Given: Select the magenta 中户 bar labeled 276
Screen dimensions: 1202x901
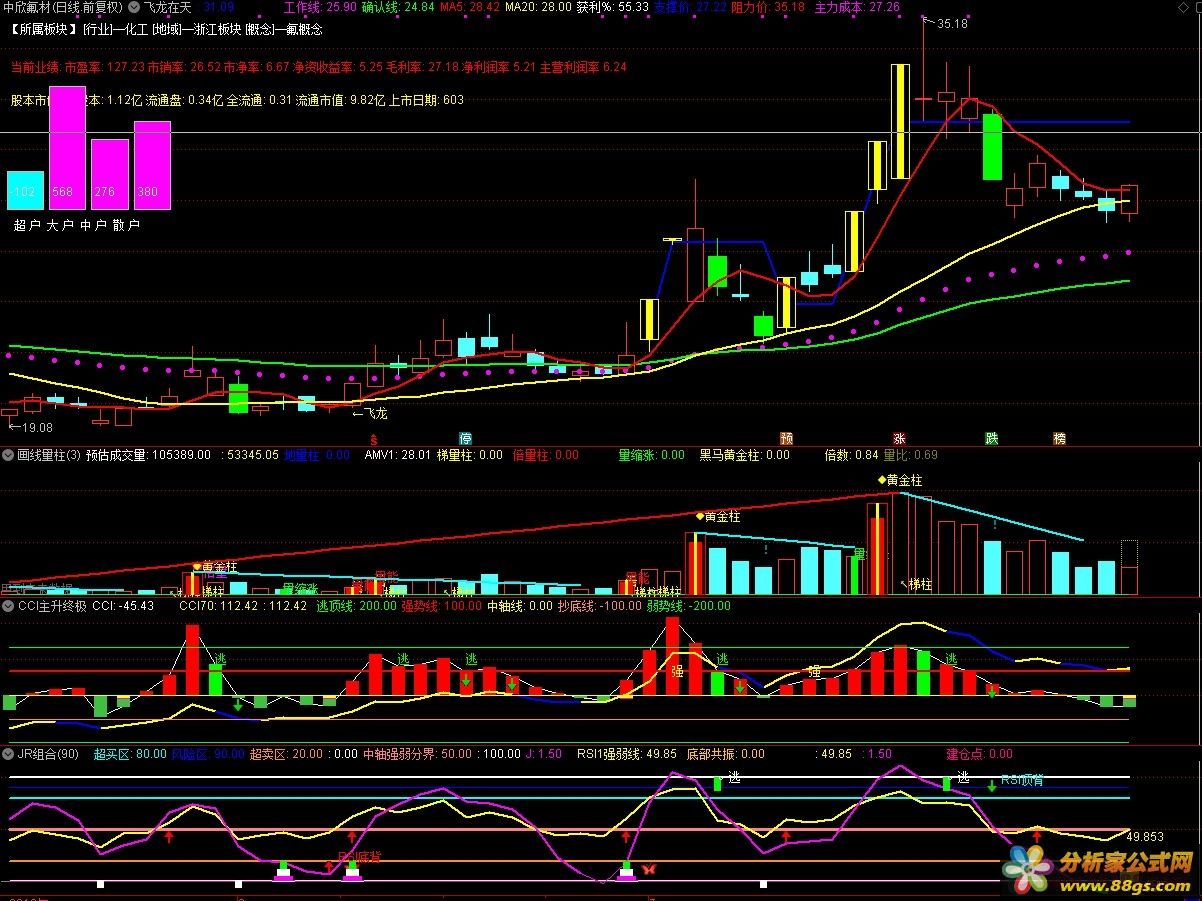Looking at the screenshot, I should [110, 174].
